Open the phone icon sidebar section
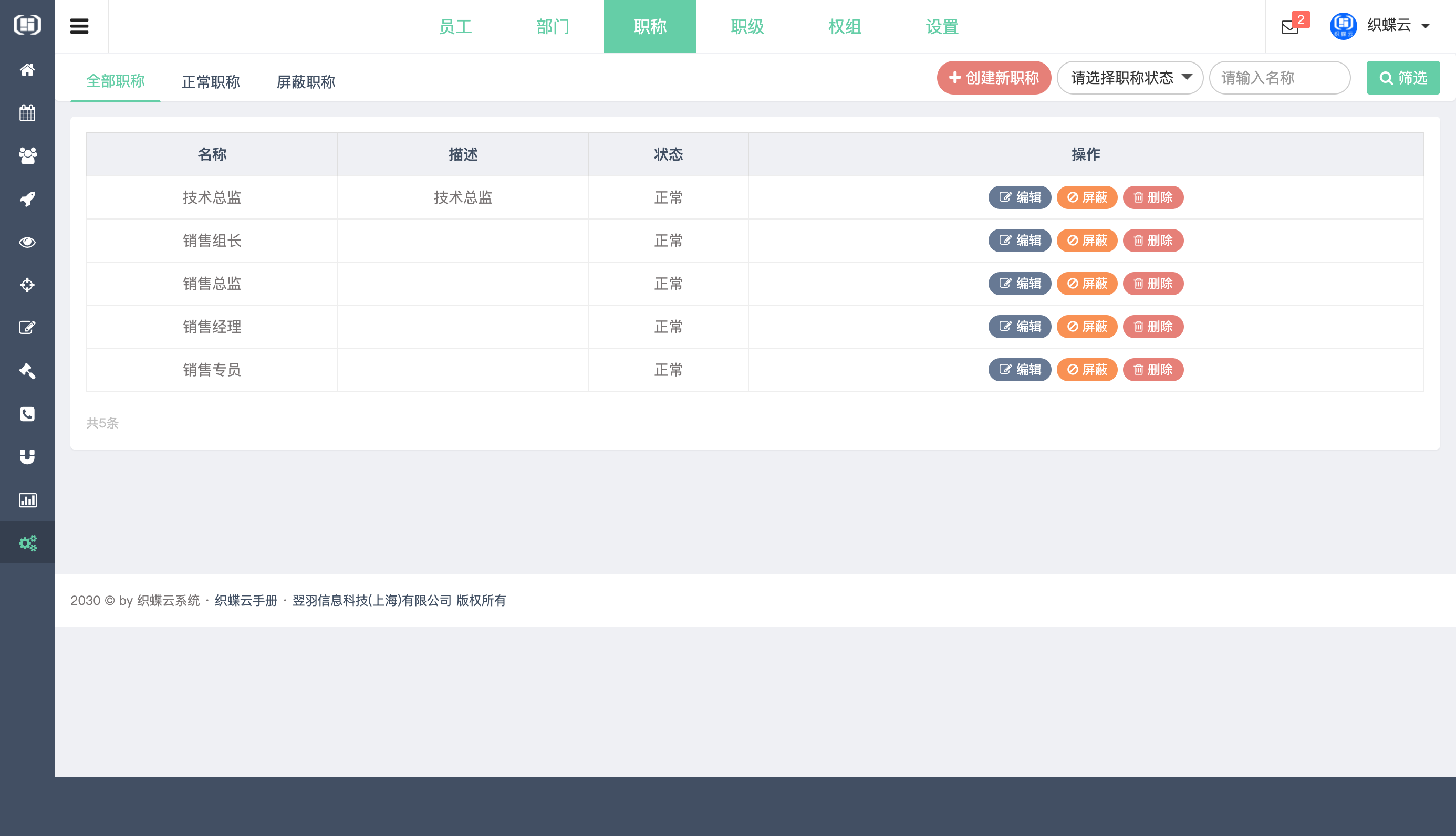1456x836 pixels. pyautogui.click(x=27, y=414)
